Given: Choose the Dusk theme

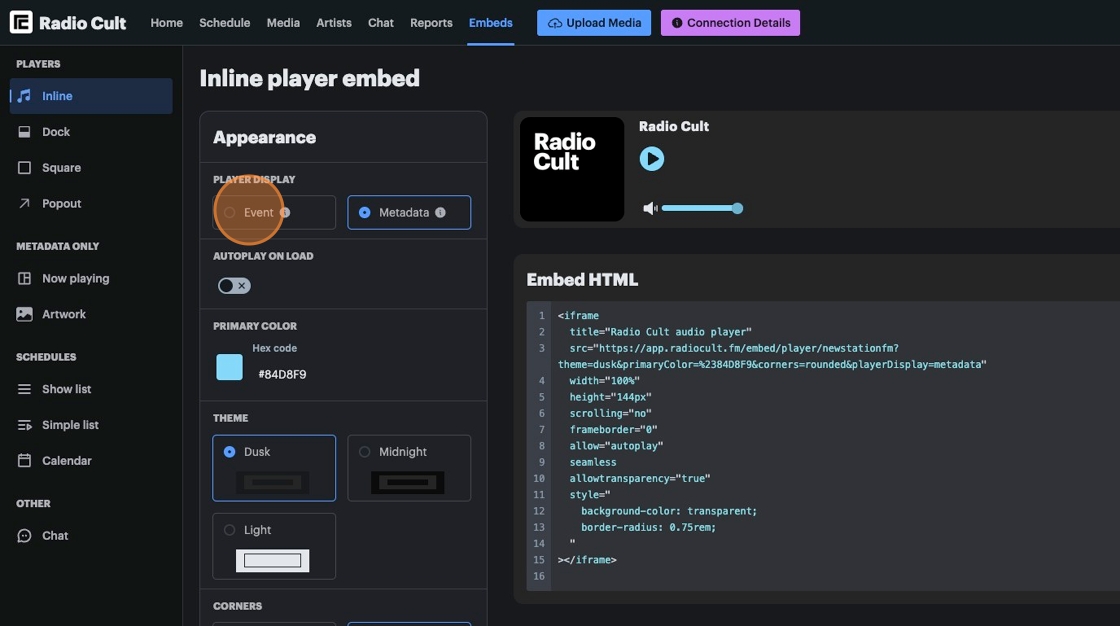Looking at the screenshot, I should pyautogui.click(x=274, y=468).
